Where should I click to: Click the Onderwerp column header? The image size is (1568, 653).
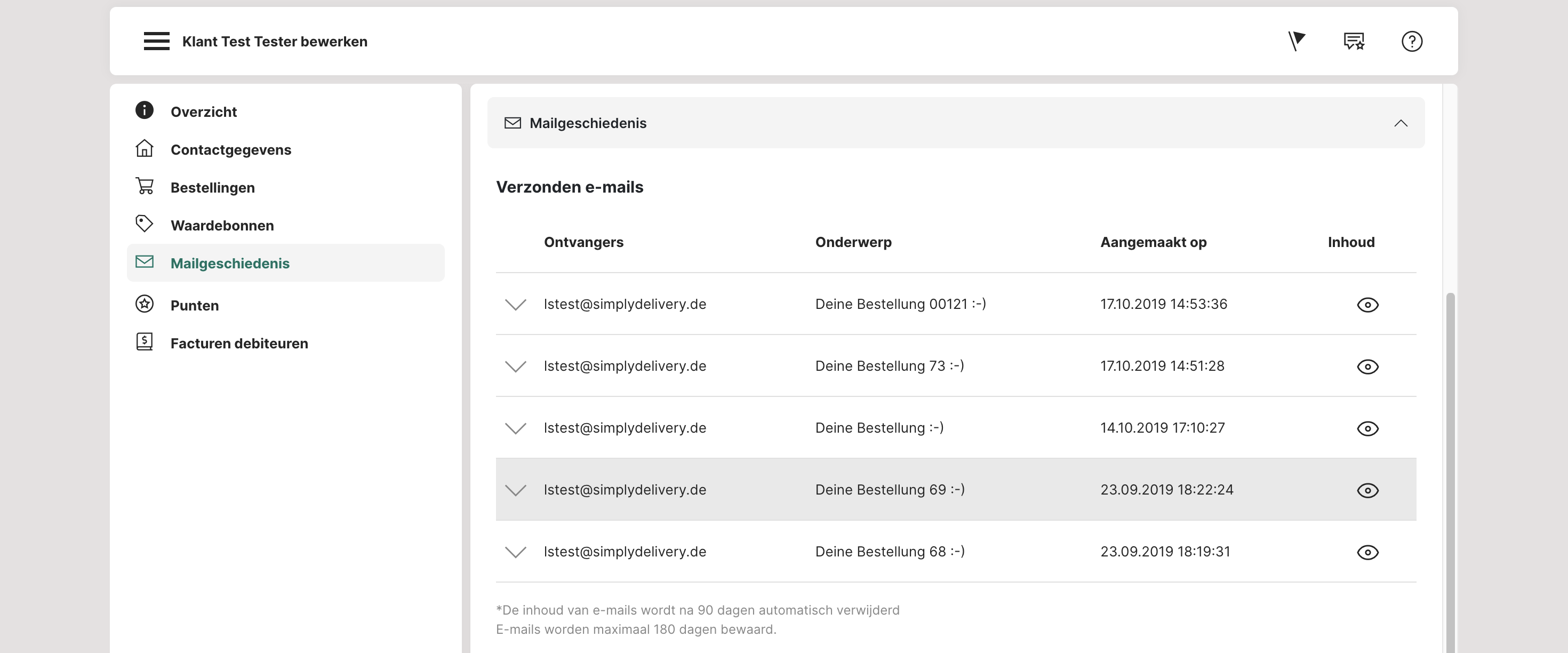tap(853, 242)
